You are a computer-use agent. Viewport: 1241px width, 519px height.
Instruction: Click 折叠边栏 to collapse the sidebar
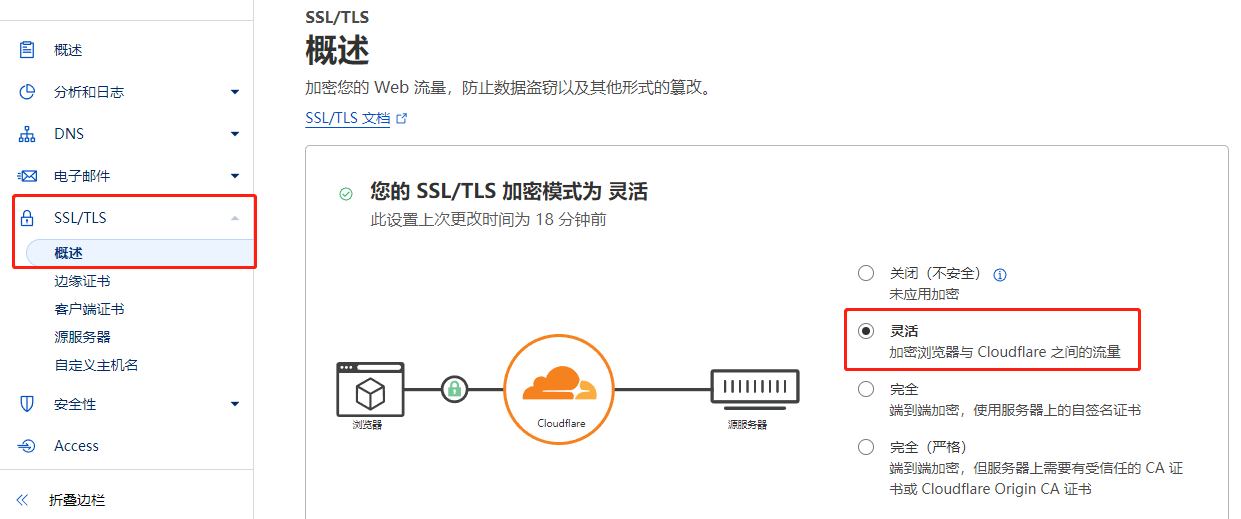pyautogui.click(x=76, y=500)
